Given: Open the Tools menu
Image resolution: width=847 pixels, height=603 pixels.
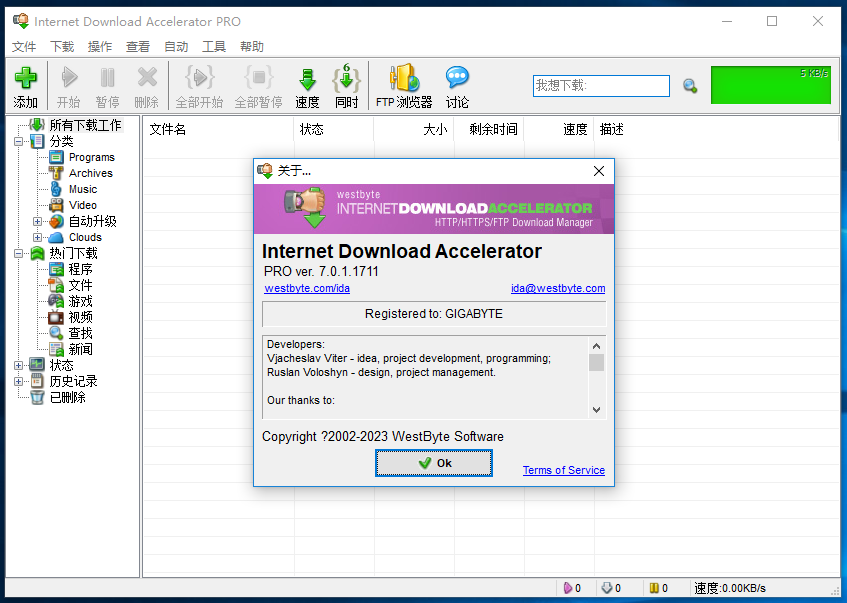Looking at the screenshot, I should pos(214,46).
